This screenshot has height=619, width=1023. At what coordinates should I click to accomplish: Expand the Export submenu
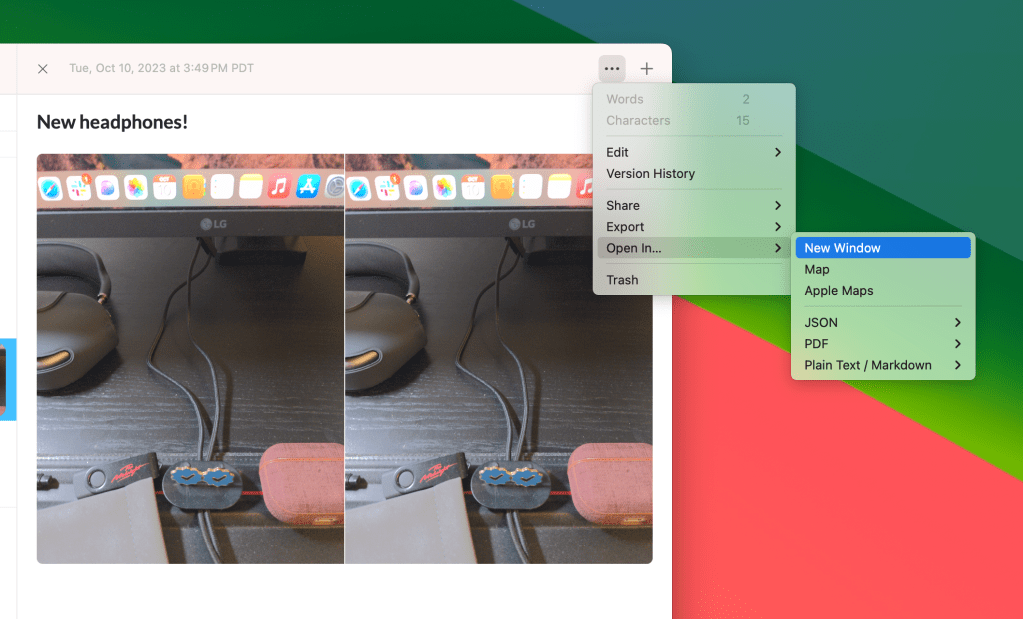(x=693, y=227)
